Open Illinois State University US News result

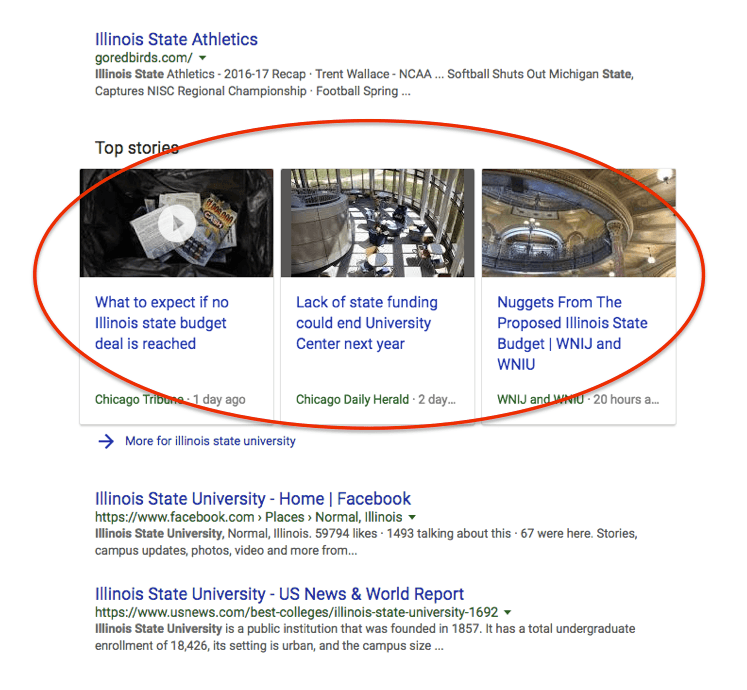[x=279, y=594]
